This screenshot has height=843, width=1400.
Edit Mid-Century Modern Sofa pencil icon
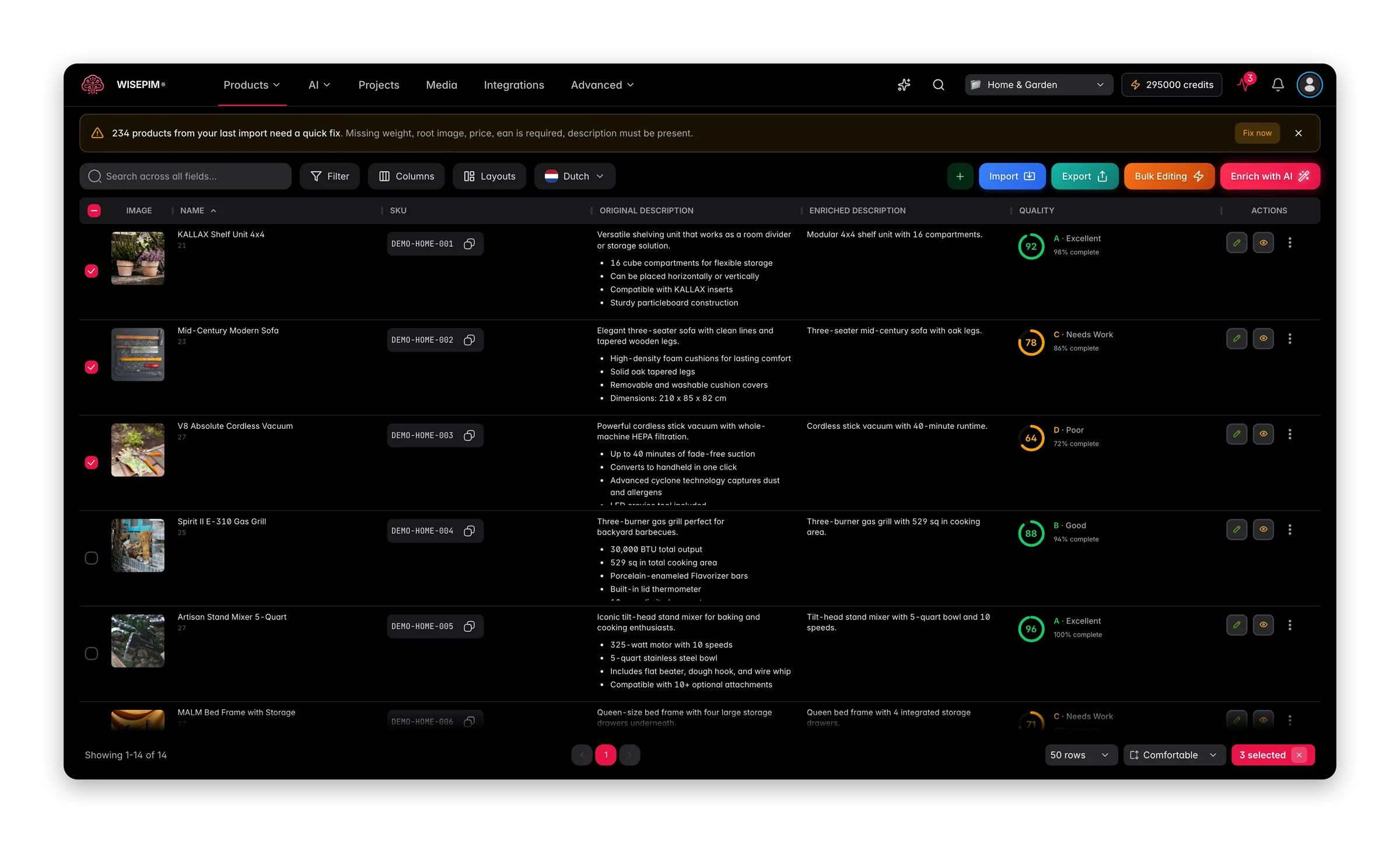[1236, 338]
